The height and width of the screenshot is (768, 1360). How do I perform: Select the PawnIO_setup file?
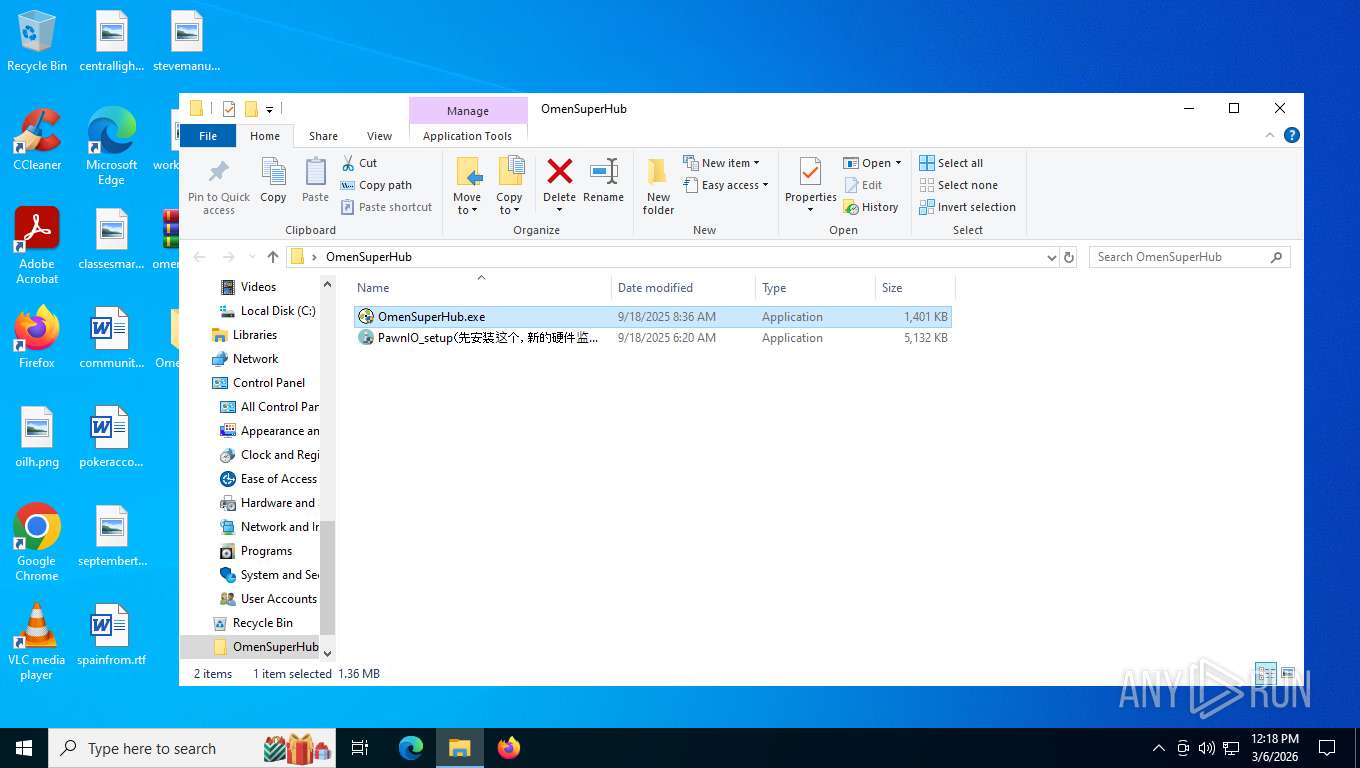pyautogui.click(x=653, y=338)
